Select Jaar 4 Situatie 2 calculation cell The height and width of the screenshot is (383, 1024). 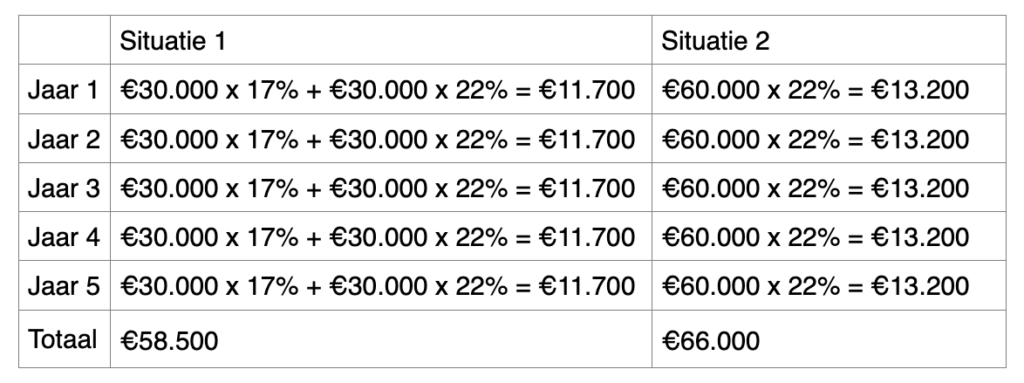(x=829, y=236)
